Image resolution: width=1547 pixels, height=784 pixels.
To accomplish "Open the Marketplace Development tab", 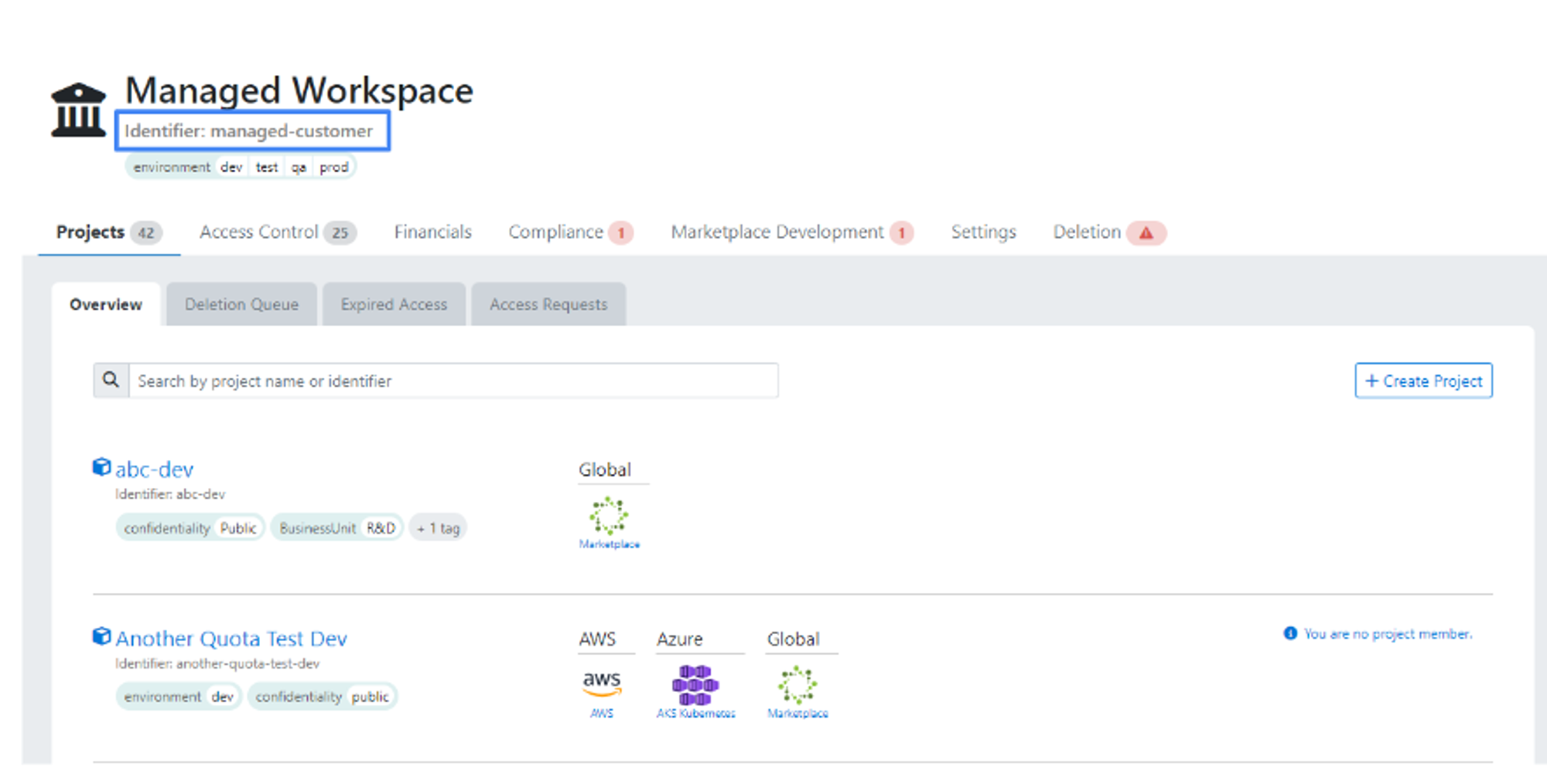I will coord(792,232).
